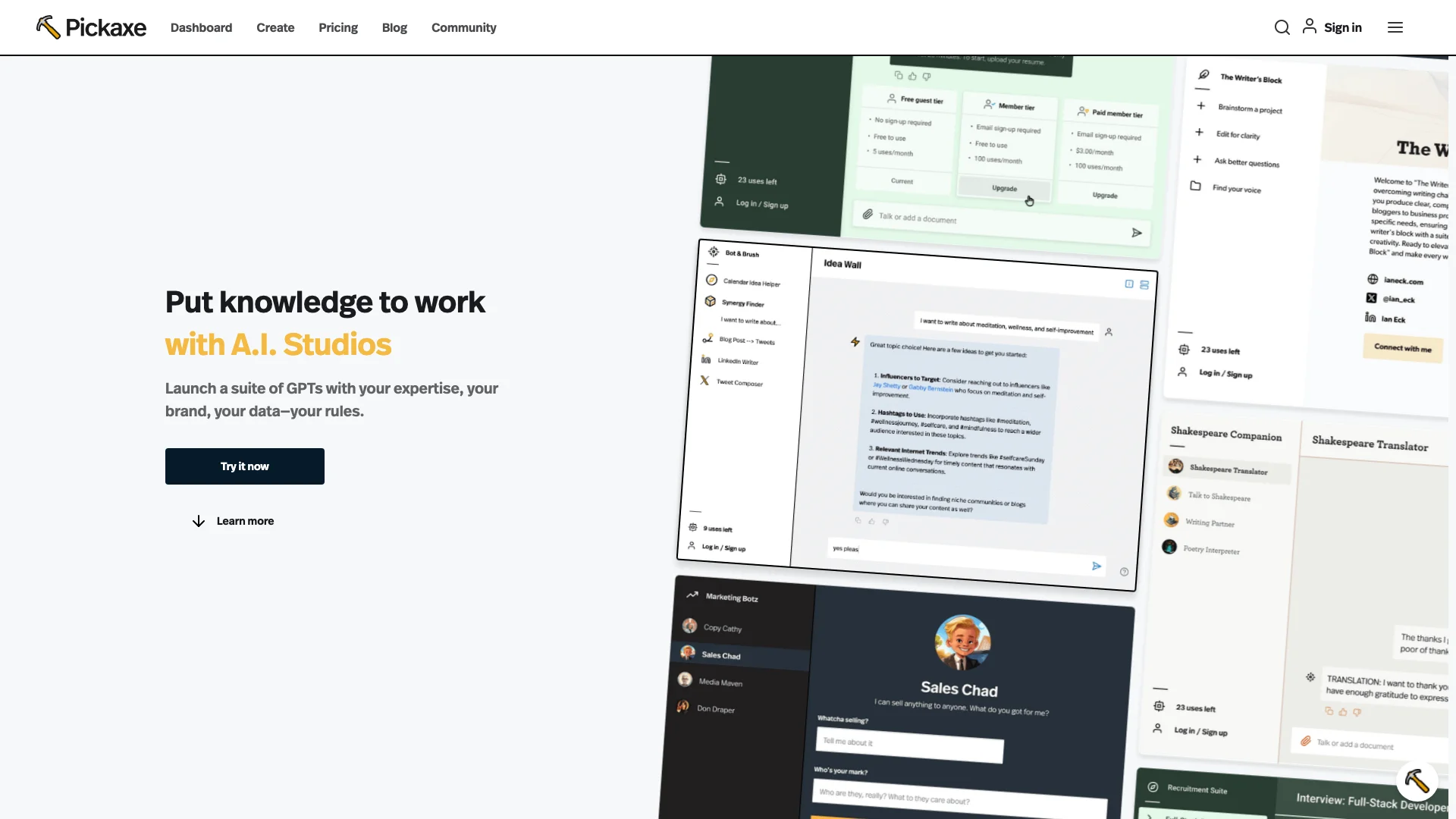Toggle the Upgrade button on Paid member tier
Viewport: 1456px width, 819px height.
(1105, 195)
